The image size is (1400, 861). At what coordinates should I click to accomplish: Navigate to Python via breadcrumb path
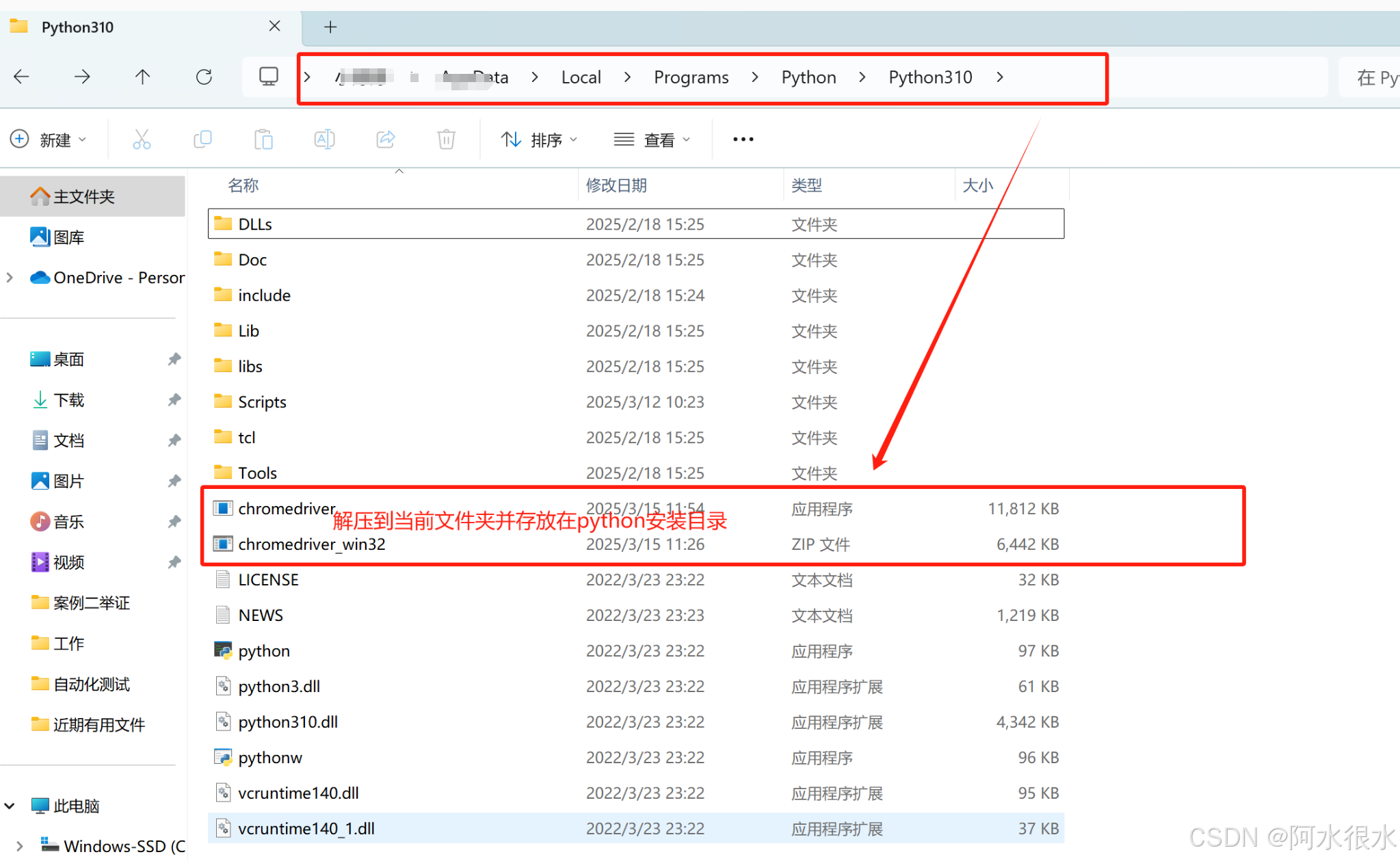click(808, 77)
